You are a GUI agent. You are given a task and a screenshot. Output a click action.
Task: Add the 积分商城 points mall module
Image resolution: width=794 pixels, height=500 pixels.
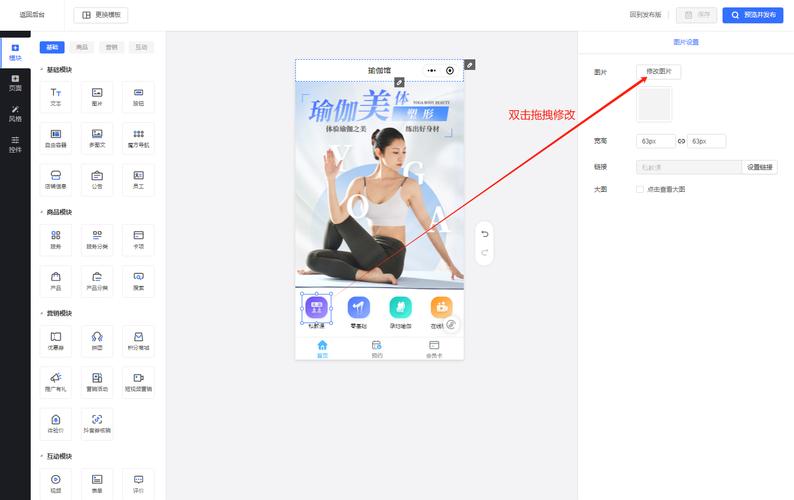click(x=138, y=341)
